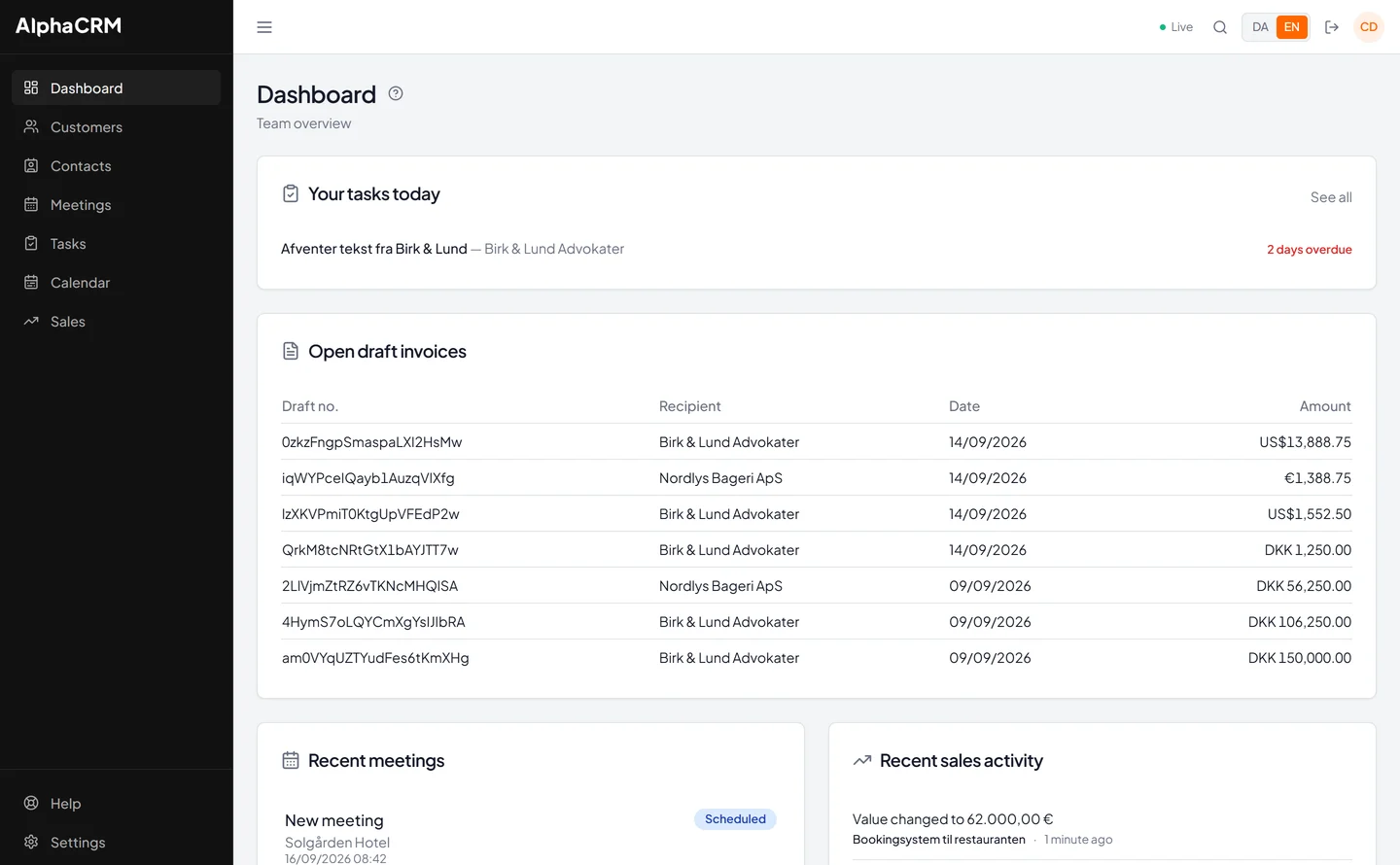Image resolution: width=1400 pixels, height=865 pixels.
Task: Click the Dashboard grid icon in sidebar
Action: 31,87
